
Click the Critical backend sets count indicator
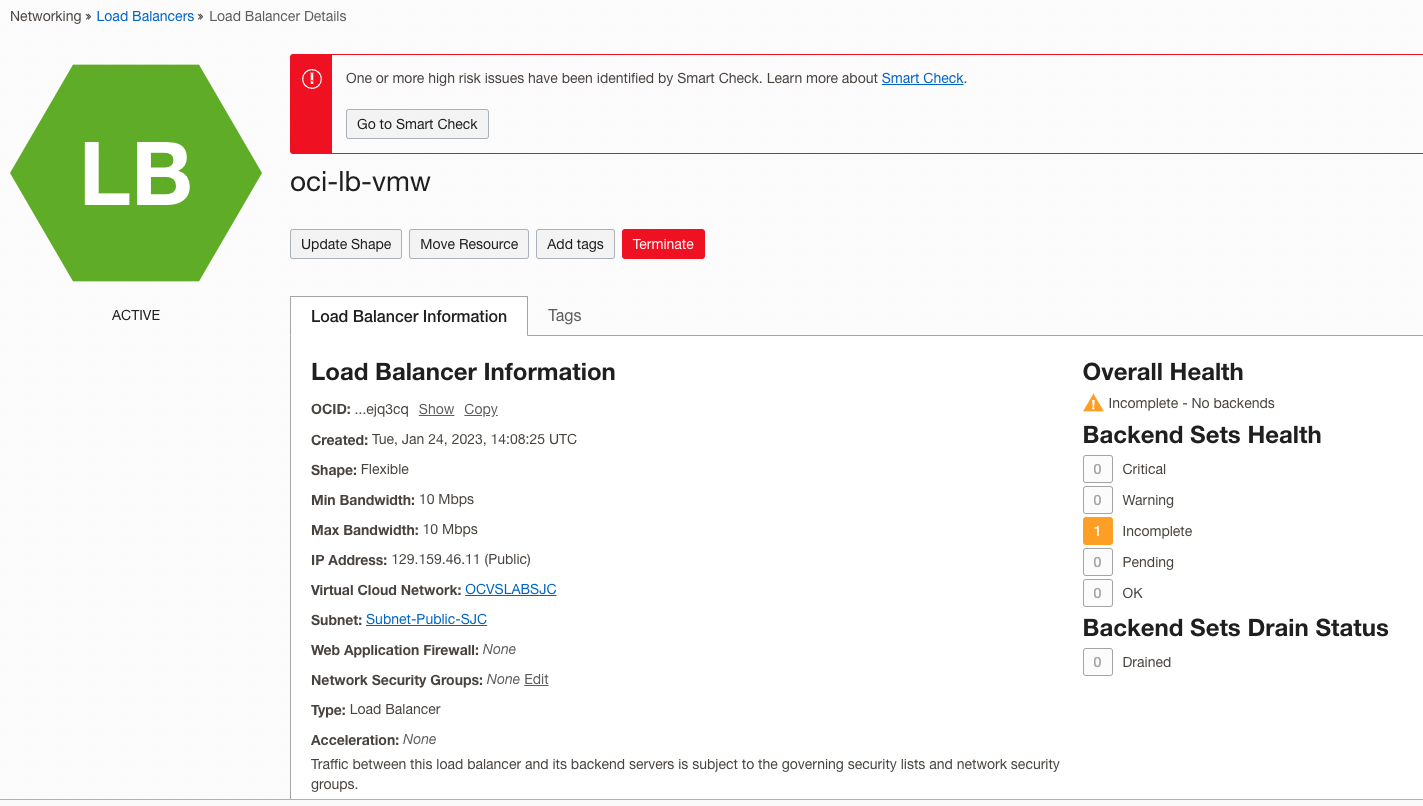point(1097,468)
